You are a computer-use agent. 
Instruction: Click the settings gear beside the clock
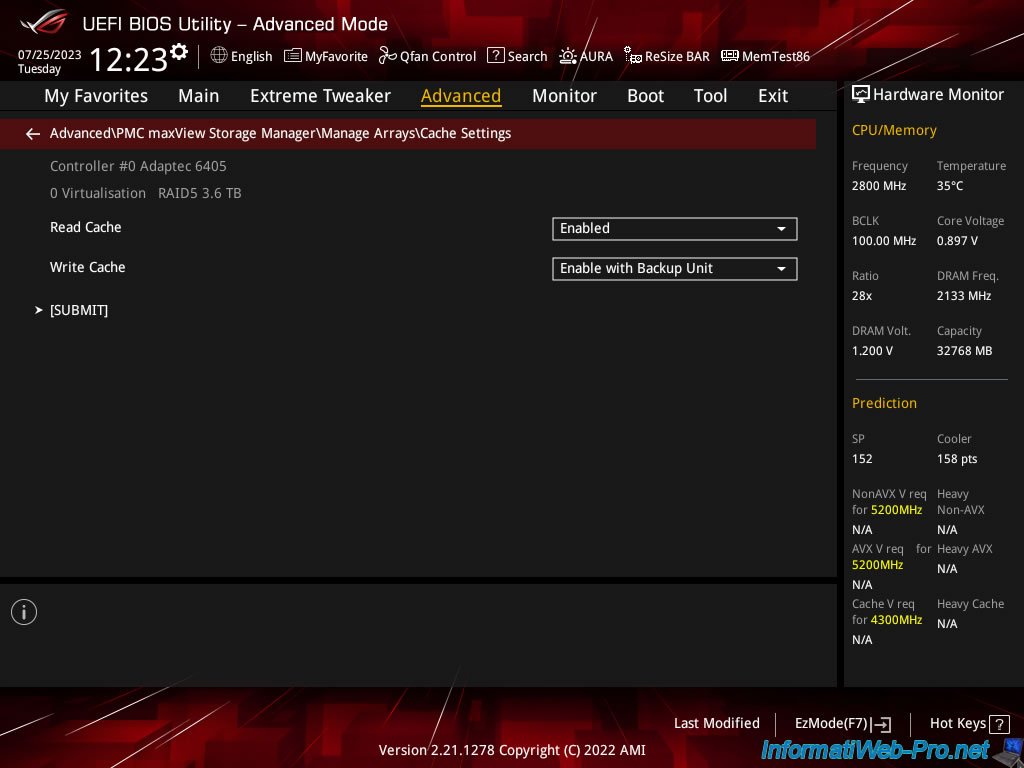(x=179, y=52)
